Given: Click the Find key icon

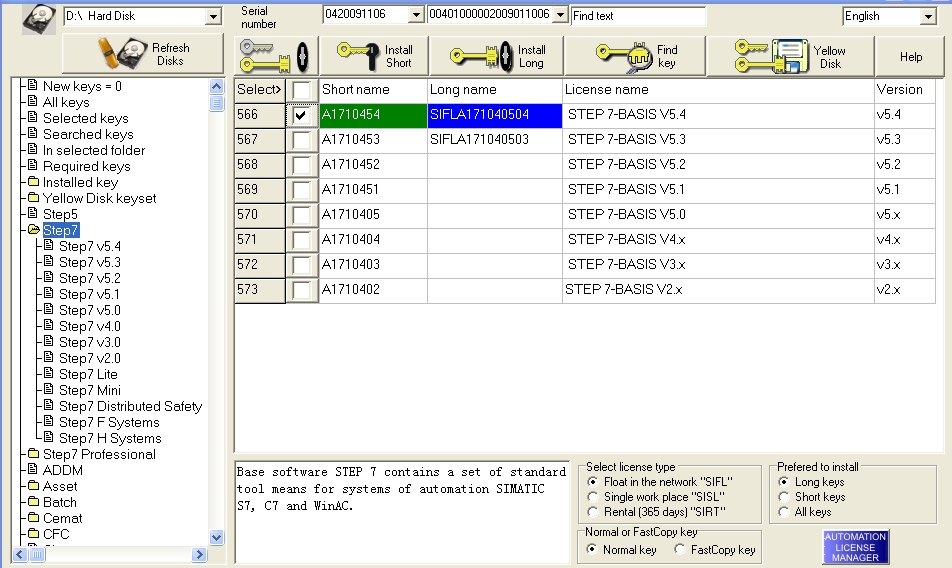Looking at the screenshot, I should tap(622, 56).
